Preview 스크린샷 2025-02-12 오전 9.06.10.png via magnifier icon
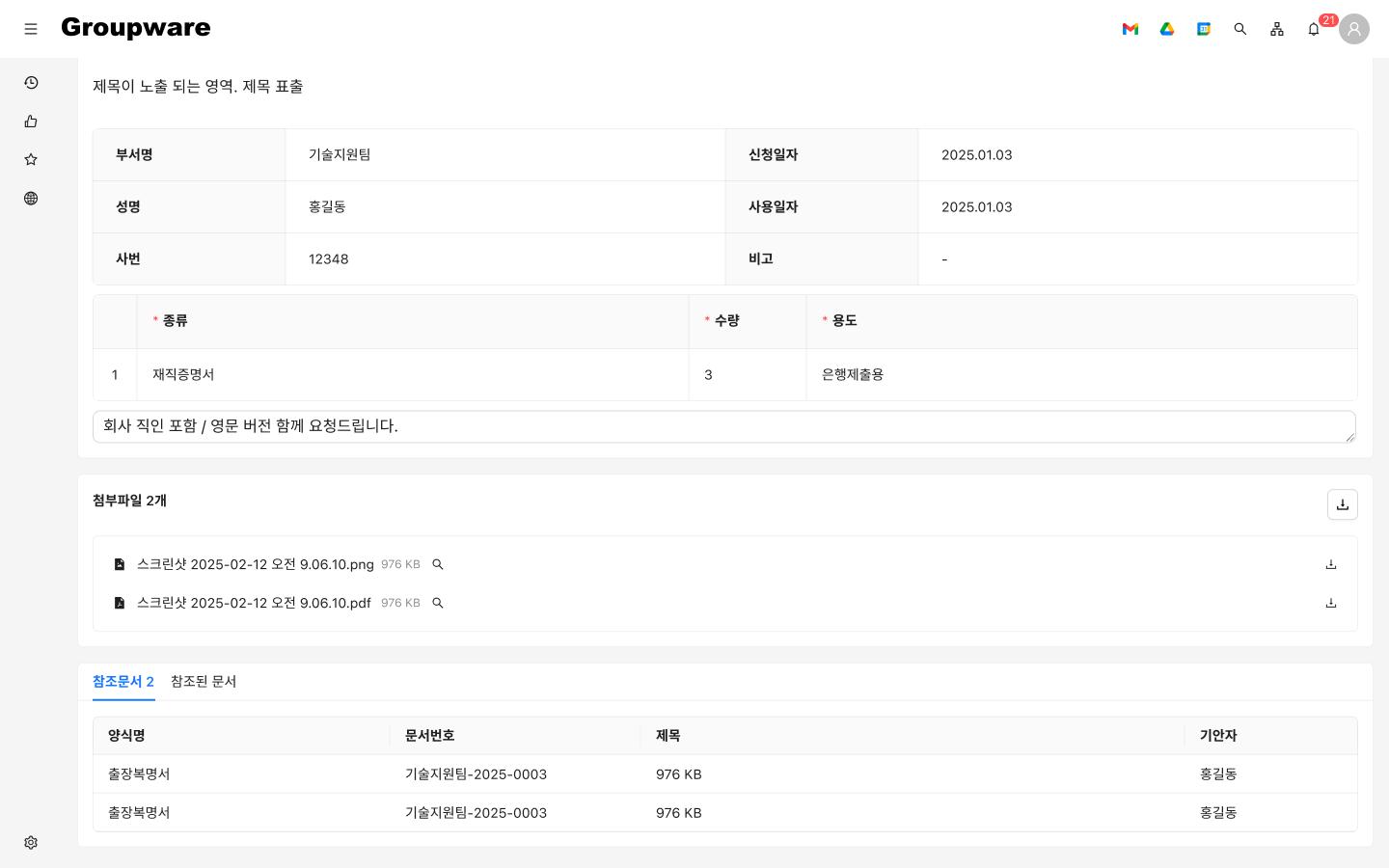This screenshot has width=1389, height=868. click(x=438, y=564)
